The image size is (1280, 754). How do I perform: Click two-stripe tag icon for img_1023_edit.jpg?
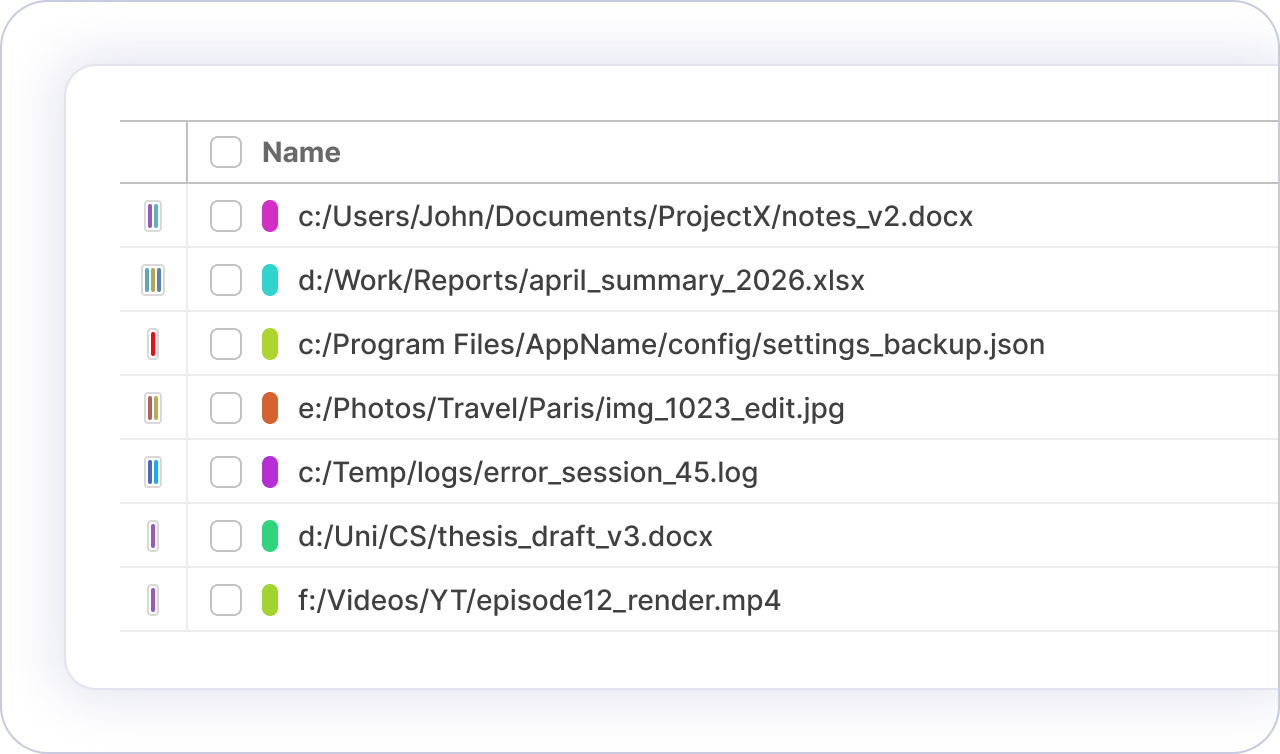click(x=153, y=408)
